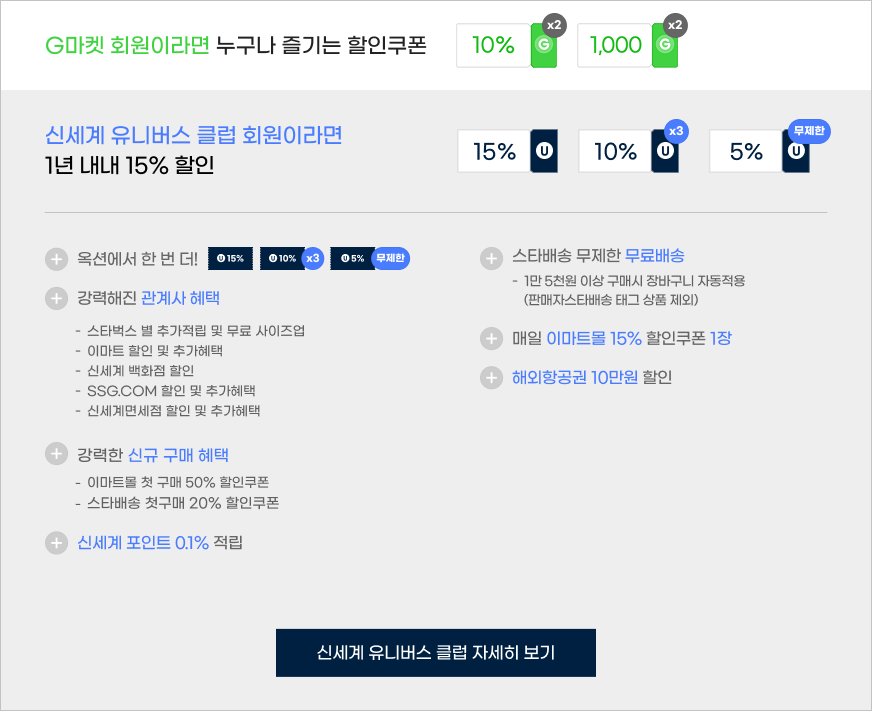Viewport: 872px width, 711px height.
Task: Click the small 15% option coupon badge
Action: (230, 259)
